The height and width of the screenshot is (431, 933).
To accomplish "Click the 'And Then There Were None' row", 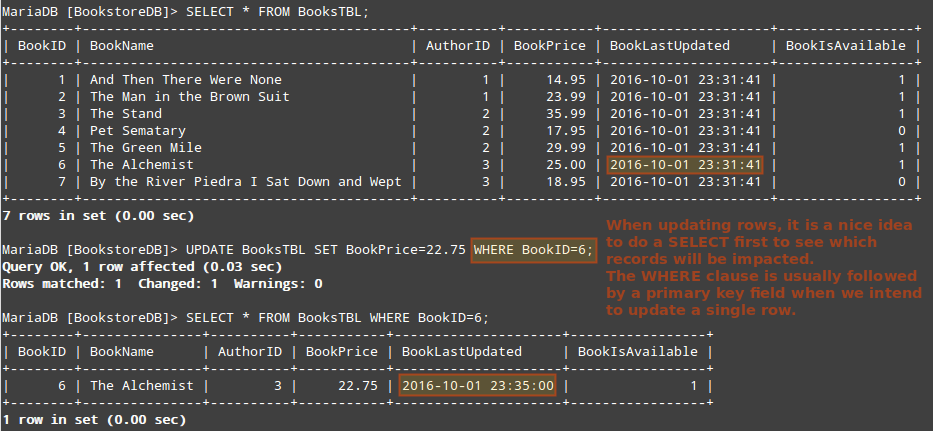I will click(x=186, y=80).
